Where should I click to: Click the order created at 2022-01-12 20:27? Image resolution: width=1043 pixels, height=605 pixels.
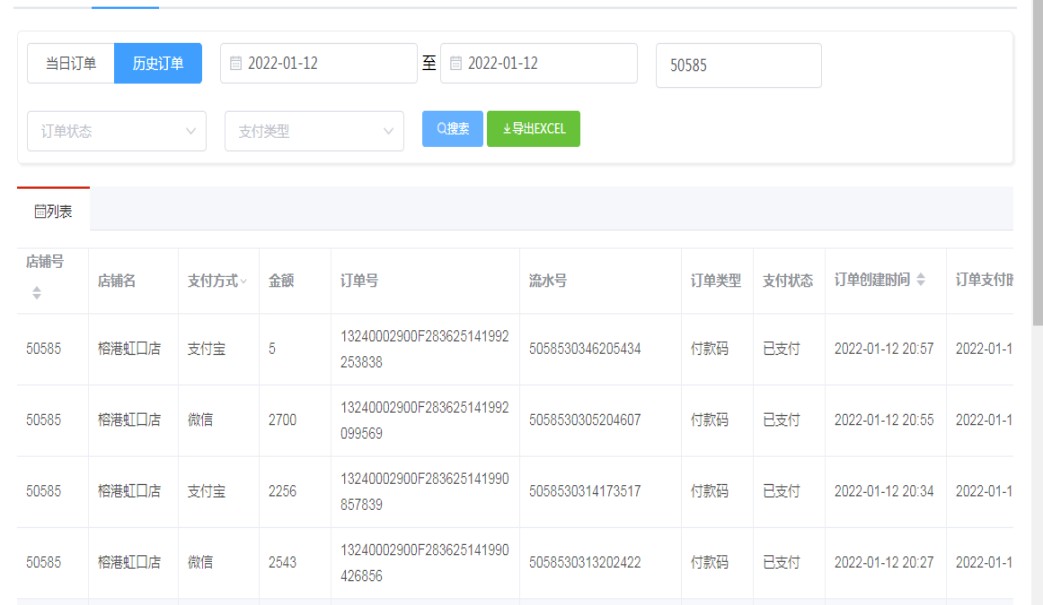883,563
